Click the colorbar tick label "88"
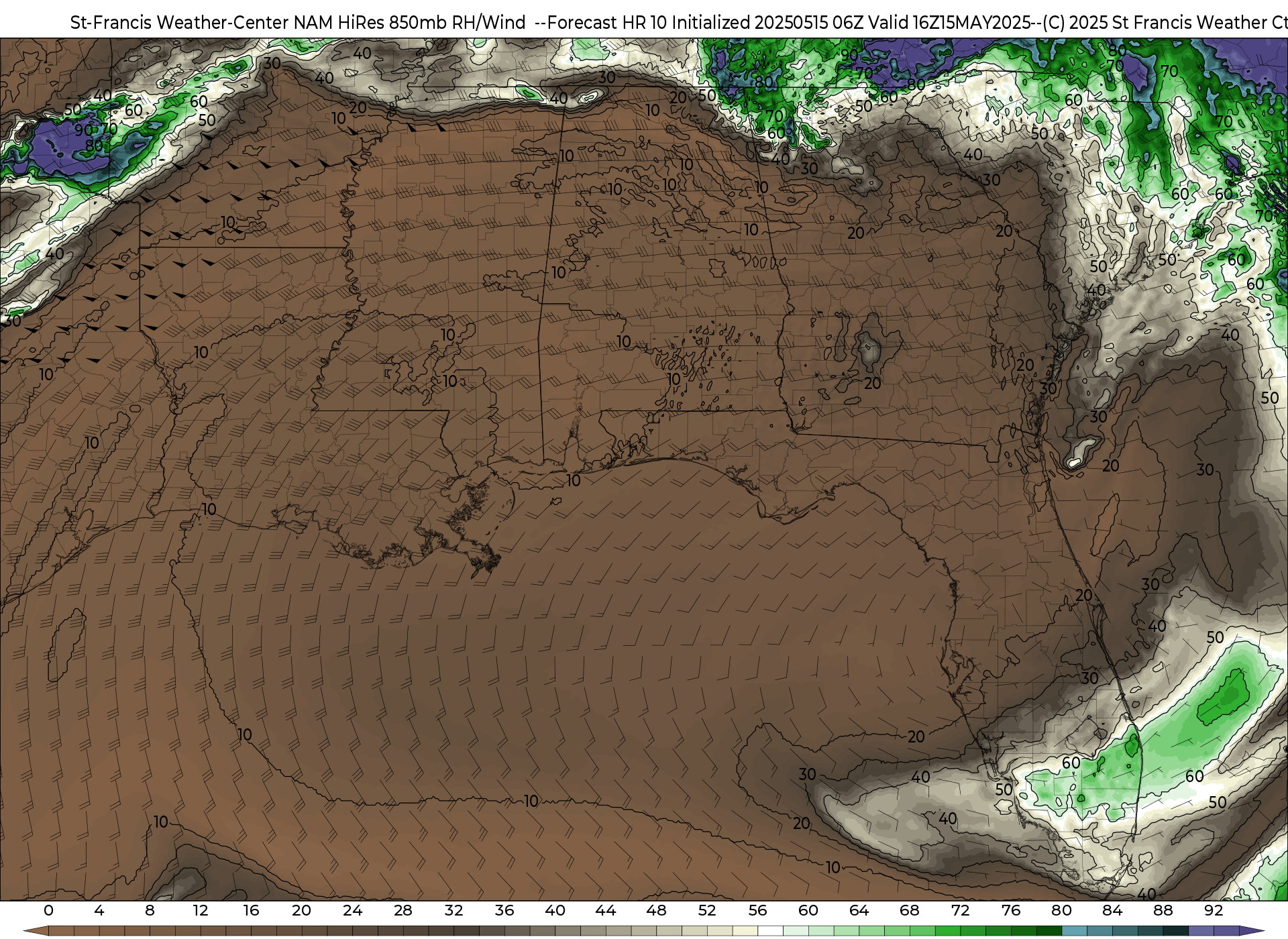Screen dimensions: 1288x939 click(1163, 910)
